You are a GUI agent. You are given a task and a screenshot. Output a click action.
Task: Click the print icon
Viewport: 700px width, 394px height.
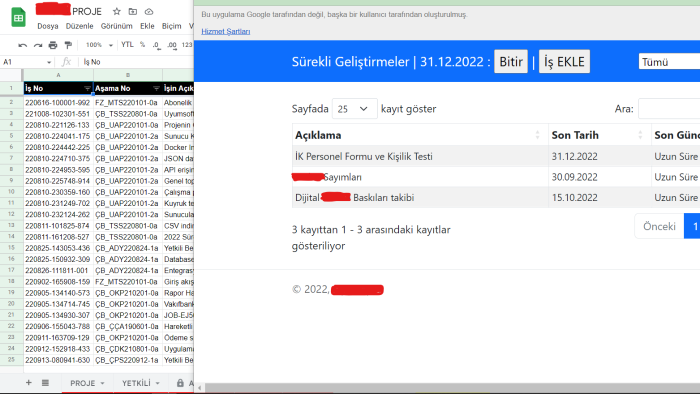53,45
